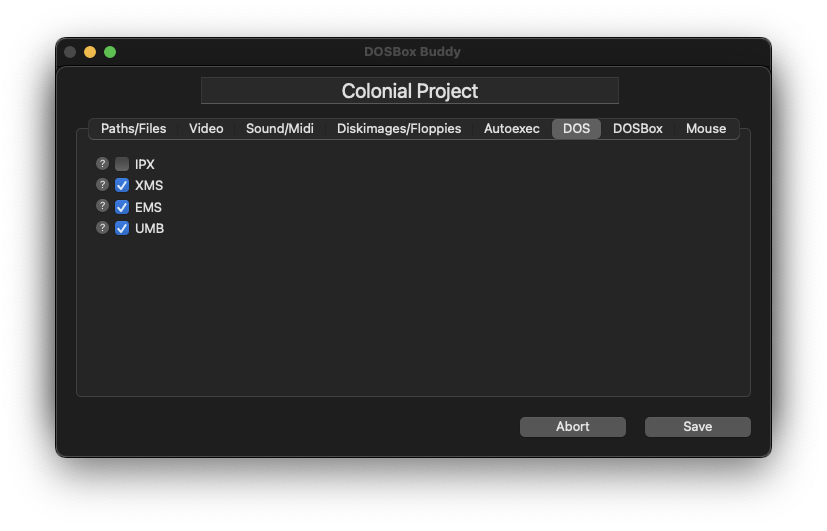Uncheck the XMS checkbox

click(x=122, y=185)
